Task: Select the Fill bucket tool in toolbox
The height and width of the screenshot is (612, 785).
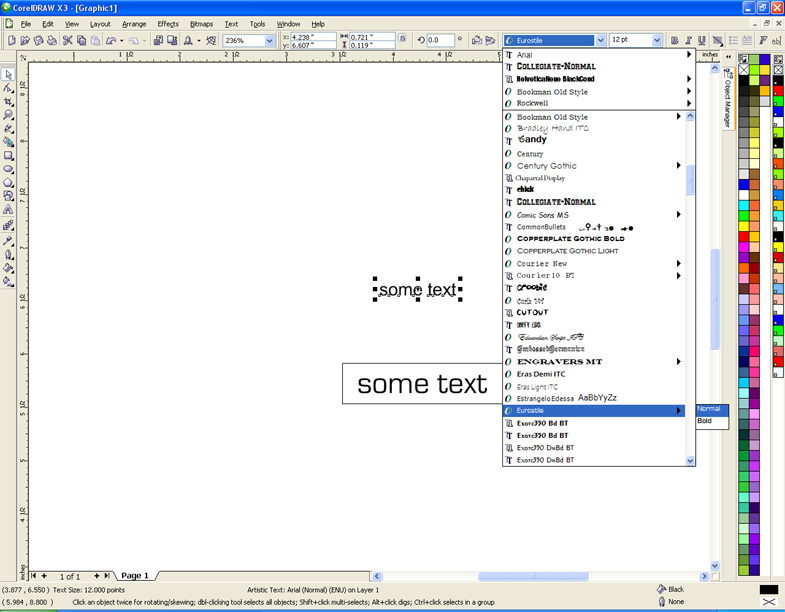Action: click(8, 268)
